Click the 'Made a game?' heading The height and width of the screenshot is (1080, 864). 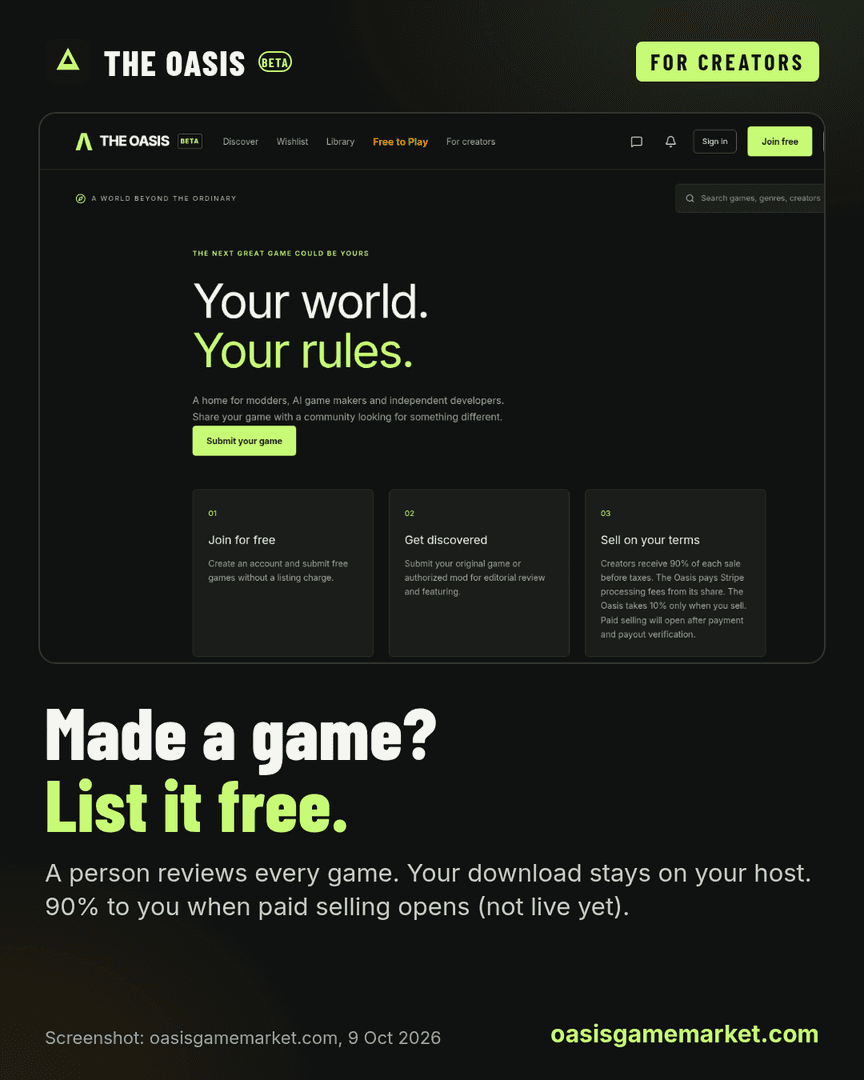(241, 738)
